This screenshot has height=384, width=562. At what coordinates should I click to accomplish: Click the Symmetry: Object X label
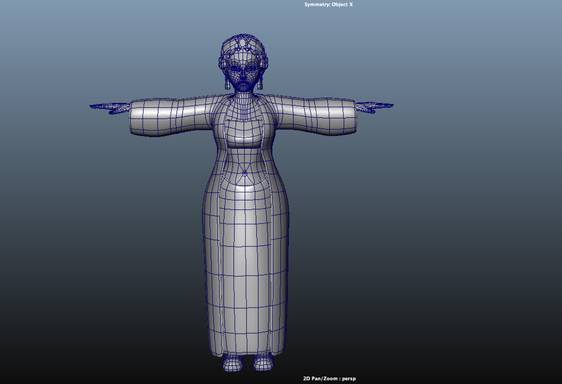pyautogui.click(x=328, y=5)
